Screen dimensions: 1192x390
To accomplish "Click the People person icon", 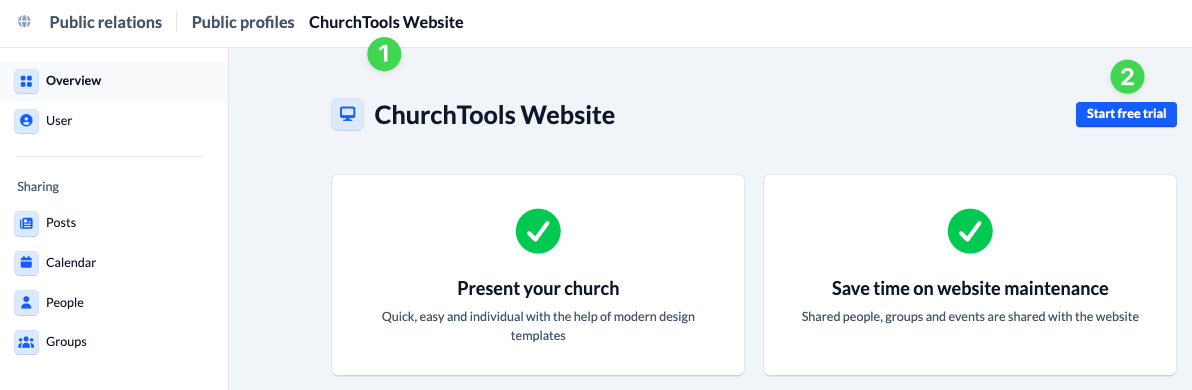I will pyautogui.click(x=27, y=303).
